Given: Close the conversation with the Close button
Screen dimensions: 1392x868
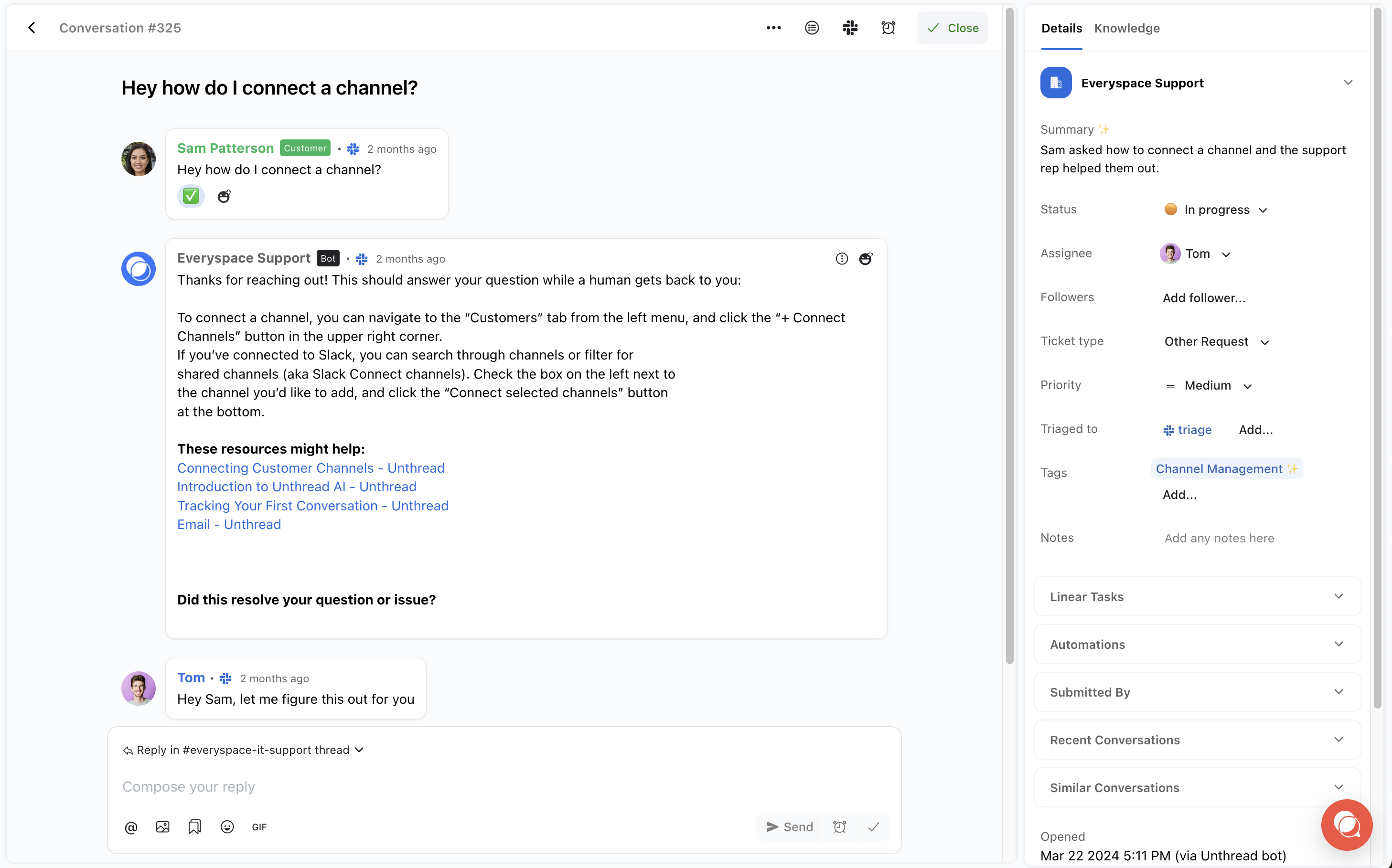Looking at the screenshot, I should 952,28.
